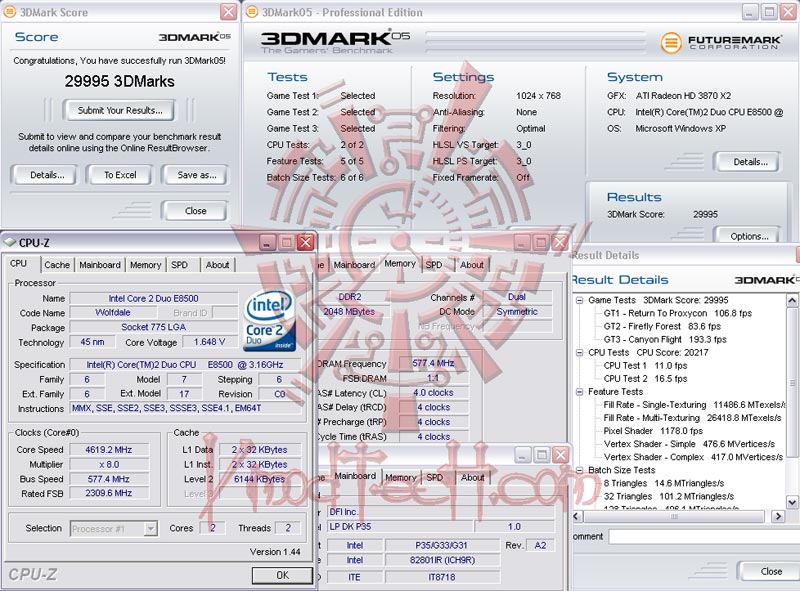The height and width of the screenshot is (591, 800).
Task: Select 32 Triangles result row
Action: [x=669, y=497]
